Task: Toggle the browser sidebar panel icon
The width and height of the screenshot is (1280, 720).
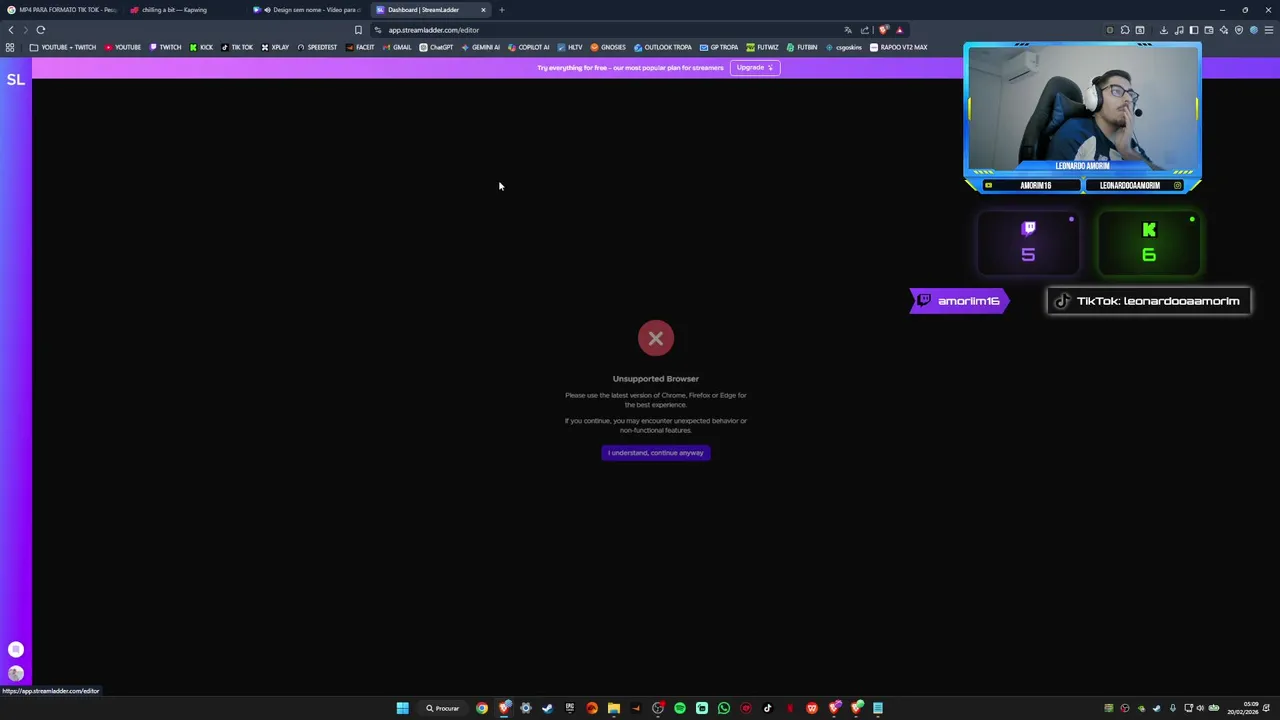Action: (1194, 30)
